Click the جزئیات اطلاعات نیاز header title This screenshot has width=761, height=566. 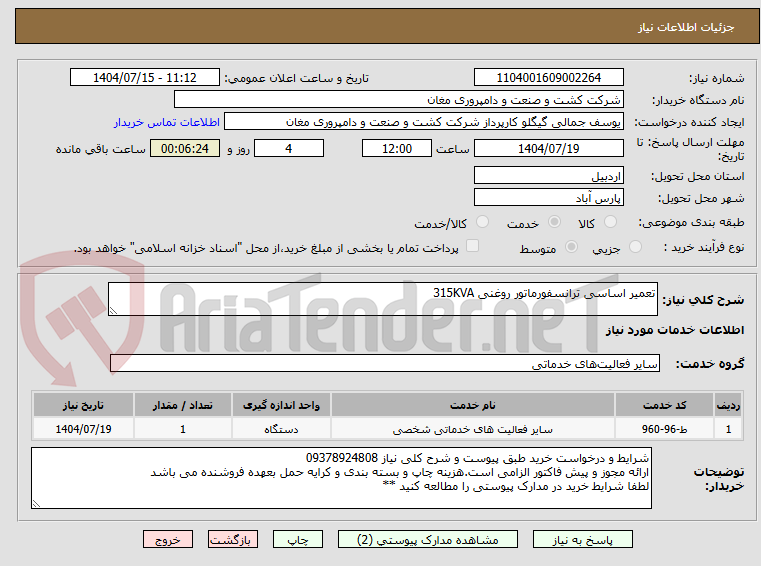coord(686,27)
